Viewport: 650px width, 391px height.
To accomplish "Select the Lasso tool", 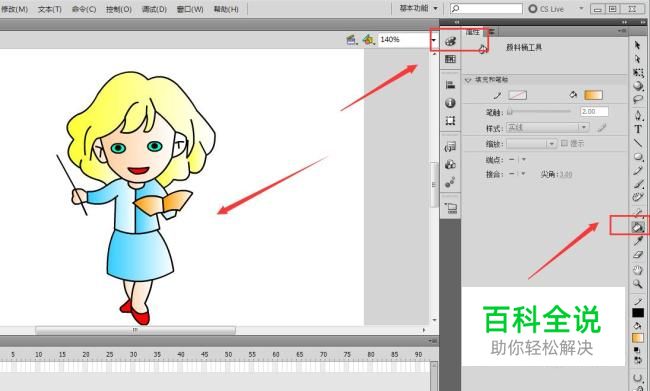I will click(638, 100).
